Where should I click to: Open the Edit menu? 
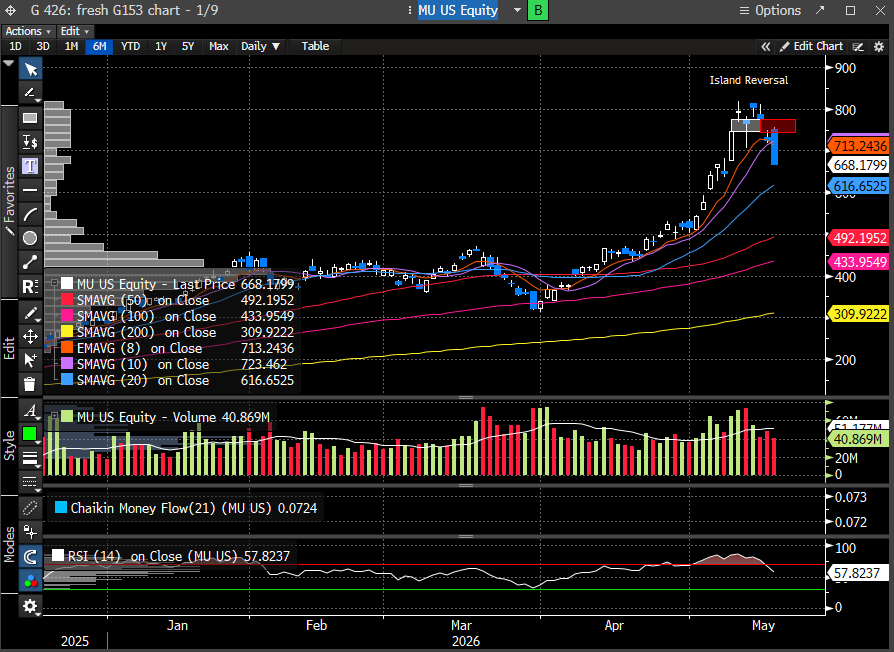(x=75, y=31)
